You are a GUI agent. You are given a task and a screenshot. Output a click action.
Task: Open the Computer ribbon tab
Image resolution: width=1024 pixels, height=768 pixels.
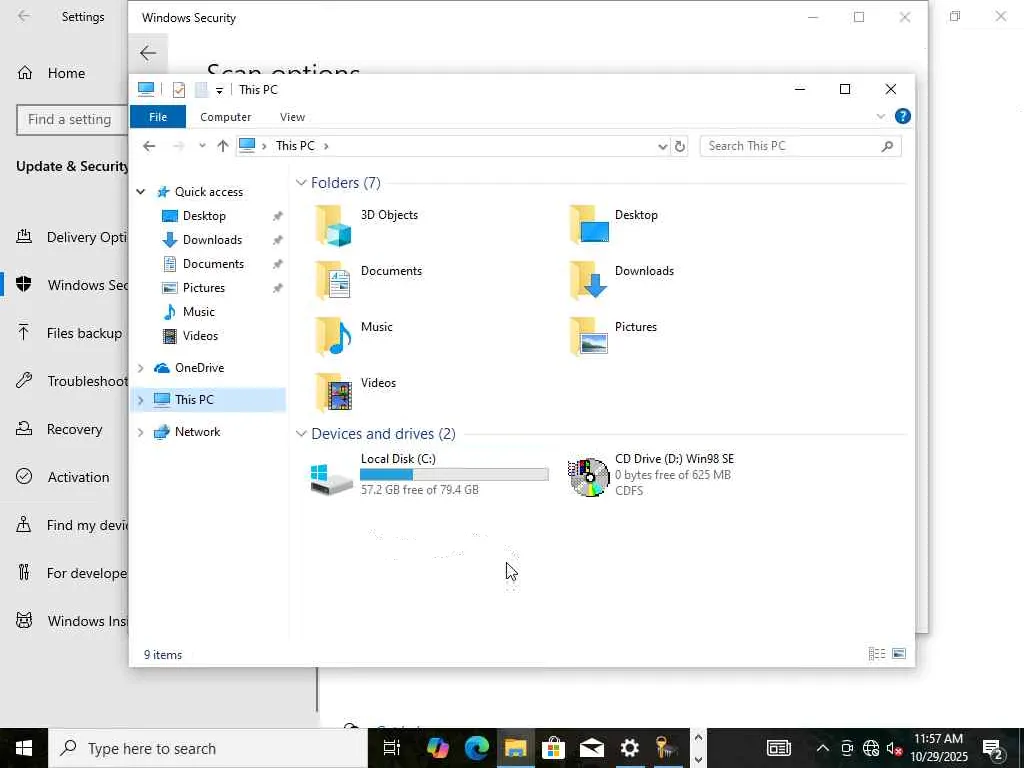pyautogui.click(x=225, y=117)
